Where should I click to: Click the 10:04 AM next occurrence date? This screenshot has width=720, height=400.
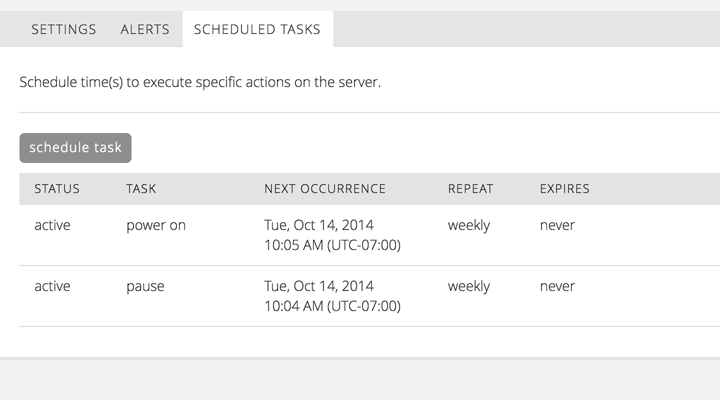click(x=332, y=296)
